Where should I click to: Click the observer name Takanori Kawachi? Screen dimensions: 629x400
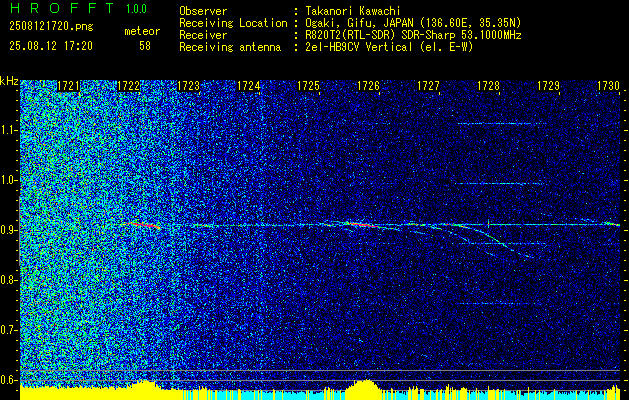[353, 12]
